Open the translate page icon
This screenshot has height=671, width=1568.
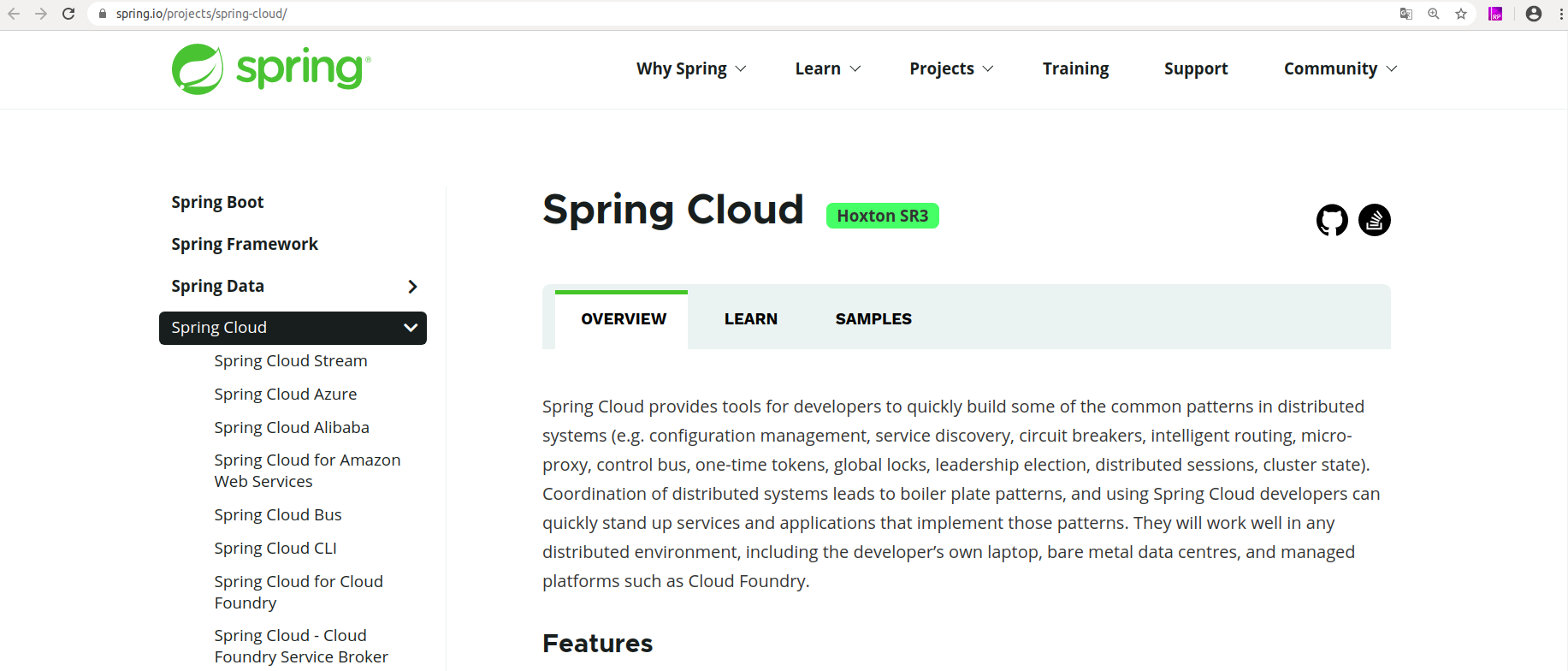pyautogui.click(x=1406, y=14)
